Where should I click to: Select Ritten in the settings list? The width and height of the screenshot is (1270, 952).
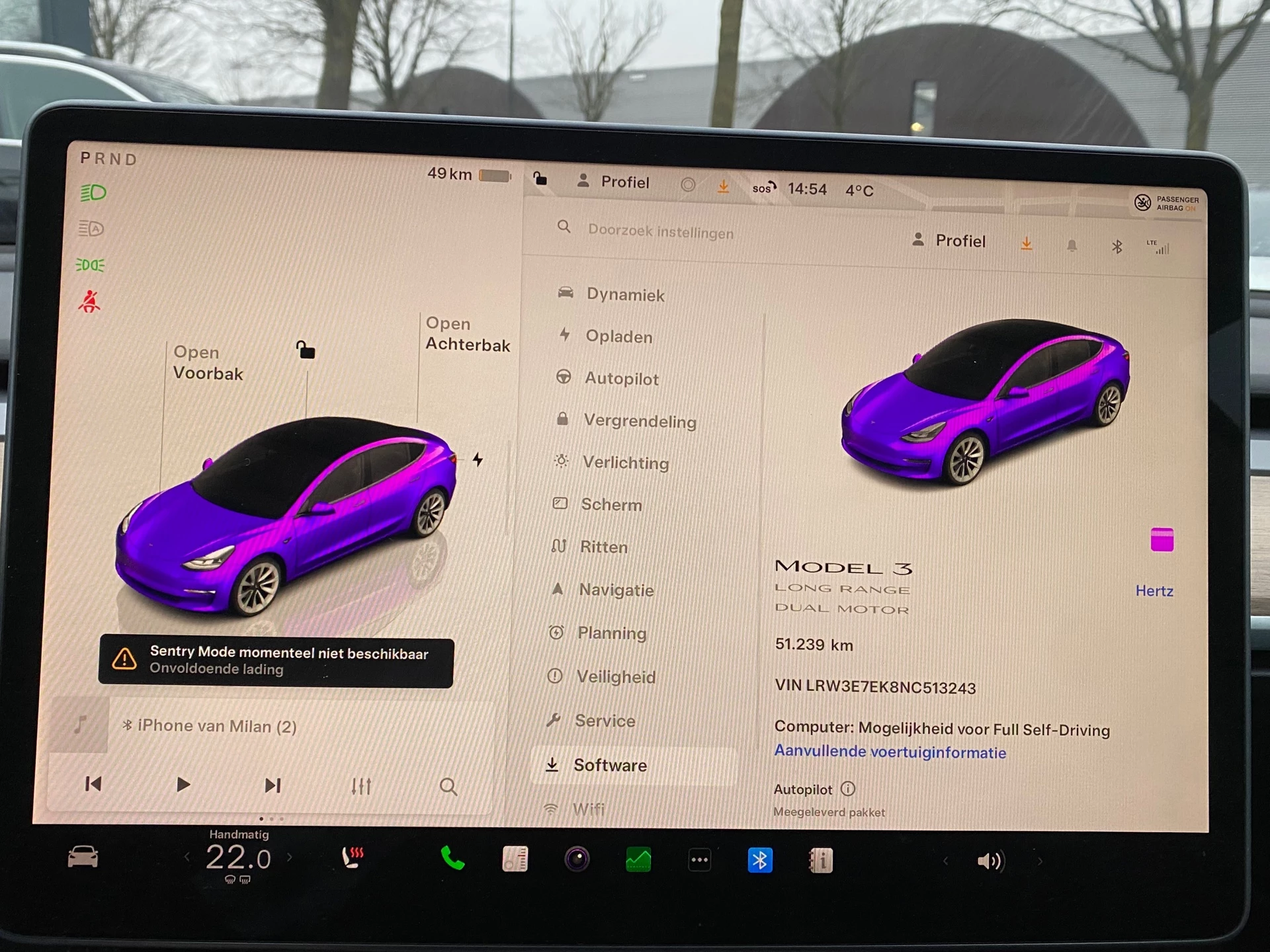[589, 547]
